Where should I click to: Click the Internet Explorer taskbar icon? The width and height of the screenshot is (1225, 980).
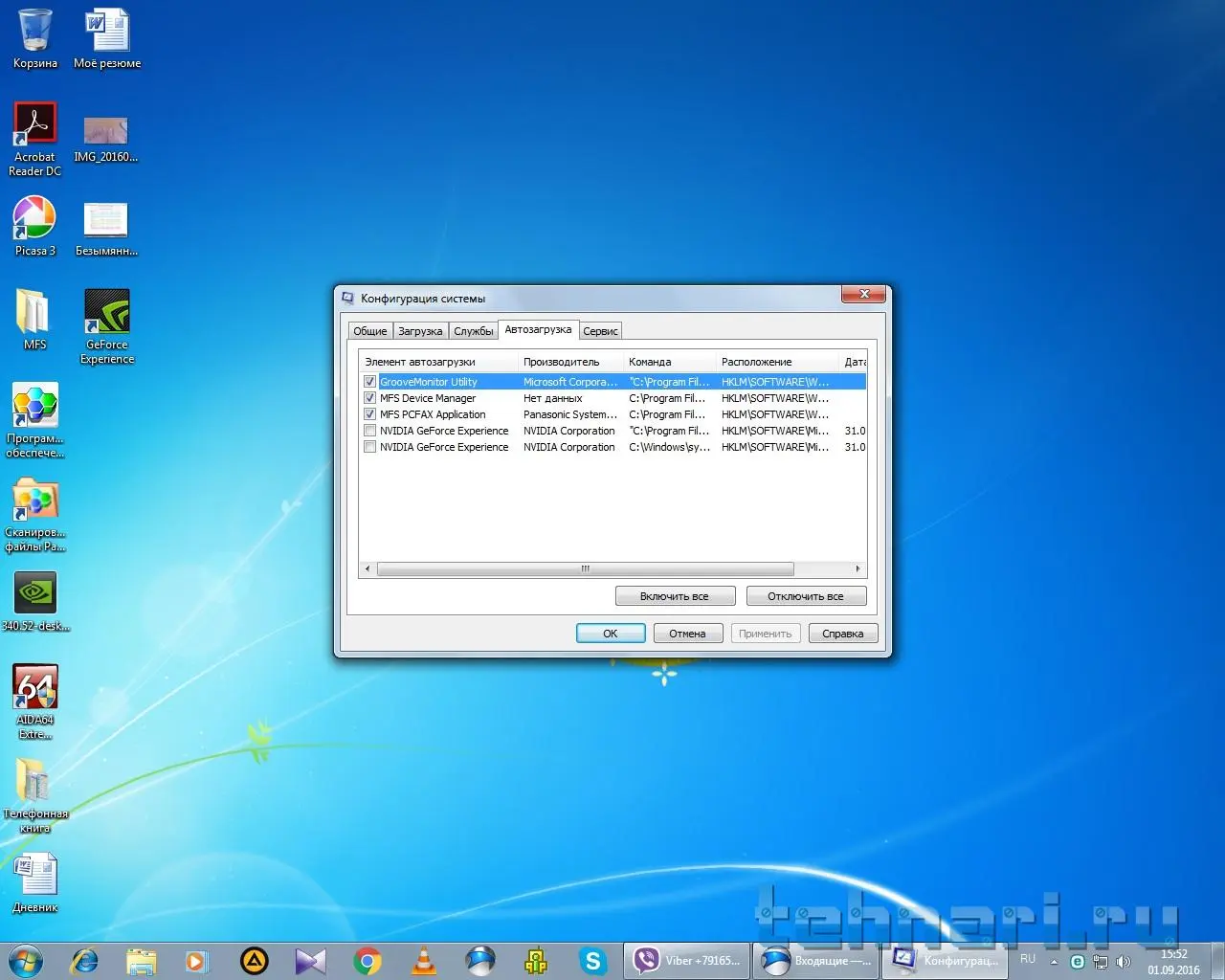click(x=85, y=961)
